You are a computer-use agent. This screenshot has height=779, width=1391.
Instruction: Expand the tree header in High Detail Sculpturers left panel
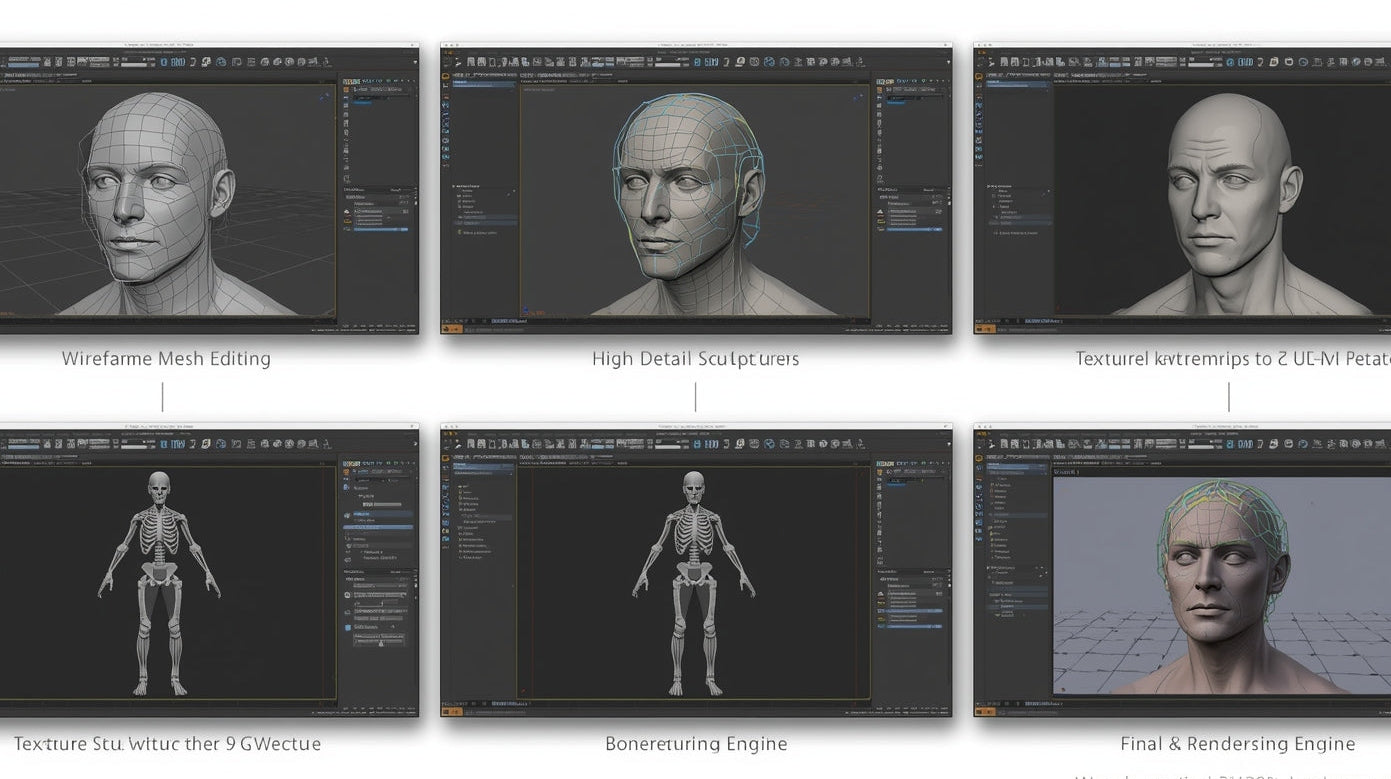coord(455,186)
